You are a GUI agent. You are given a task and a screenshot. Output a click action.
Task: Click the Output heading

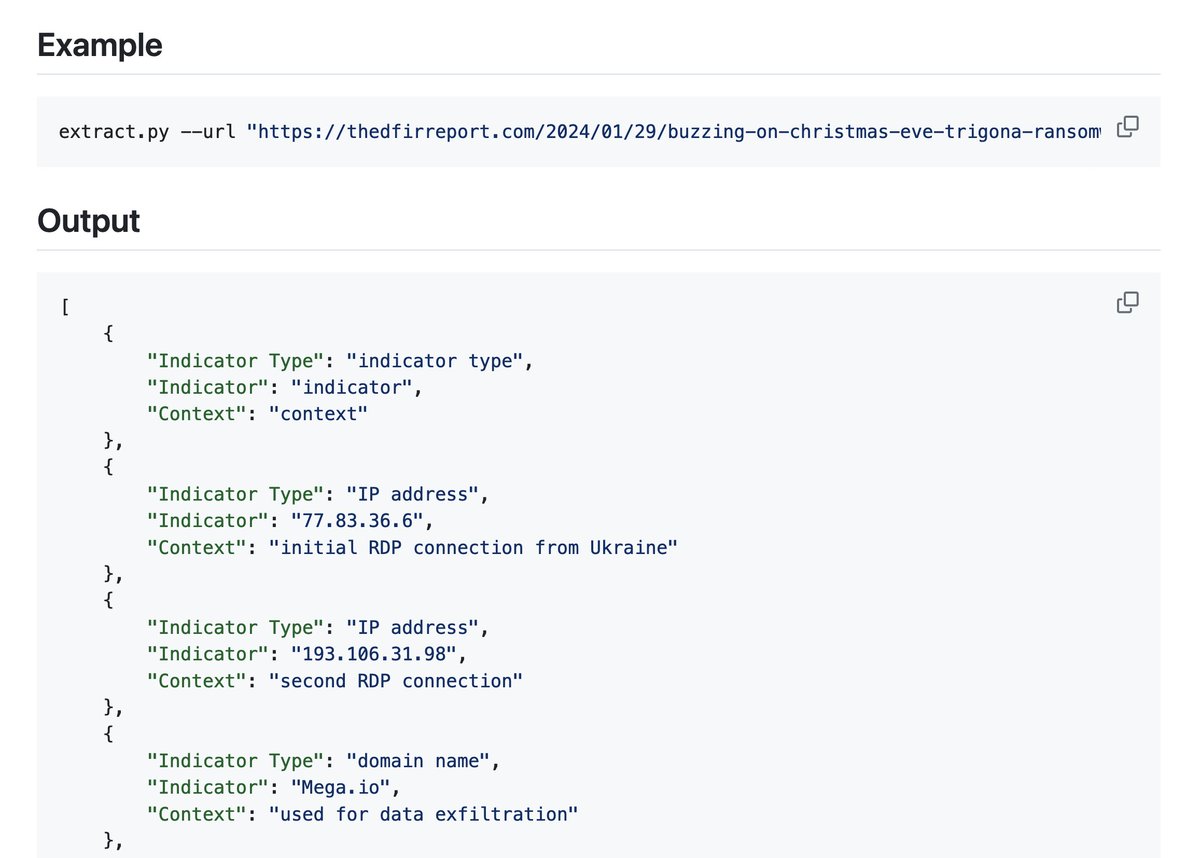coord(88,221)
